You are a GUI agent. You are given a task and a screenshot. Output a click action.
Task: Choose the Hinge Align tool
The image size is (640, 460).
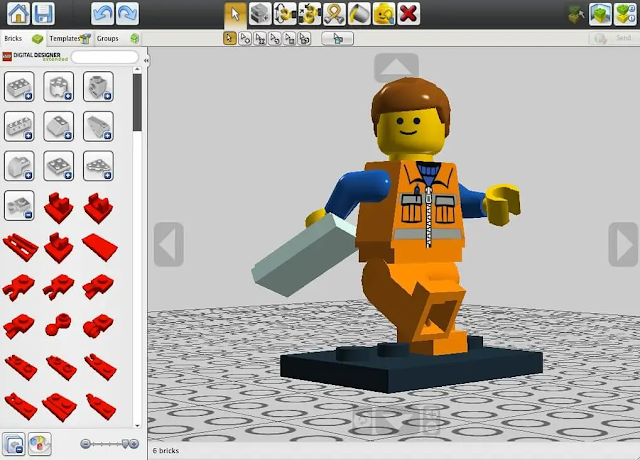[309, 14]
